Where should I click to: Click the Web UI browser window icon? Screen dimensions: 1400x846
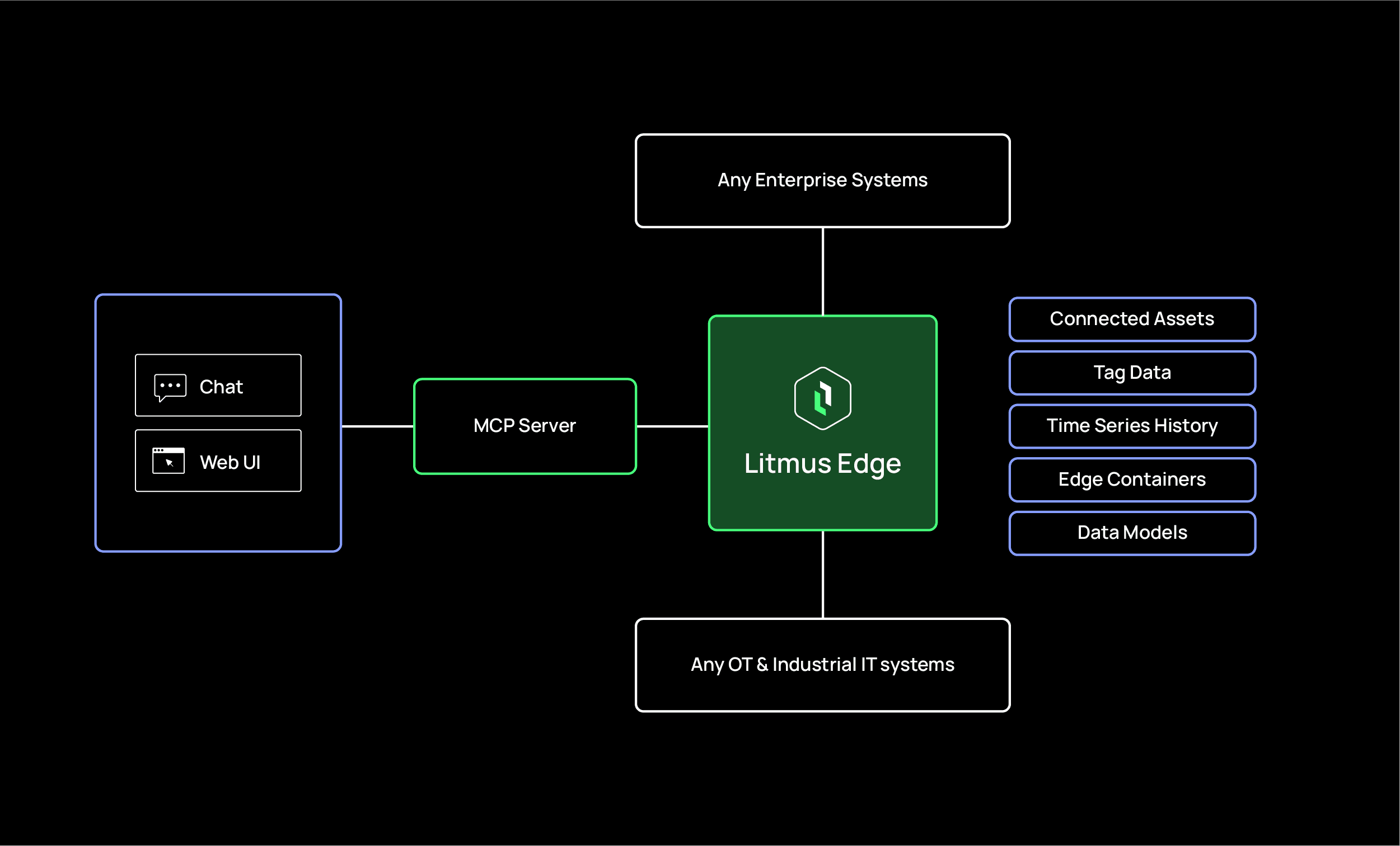pyautogui.click(x=168, y=460)
